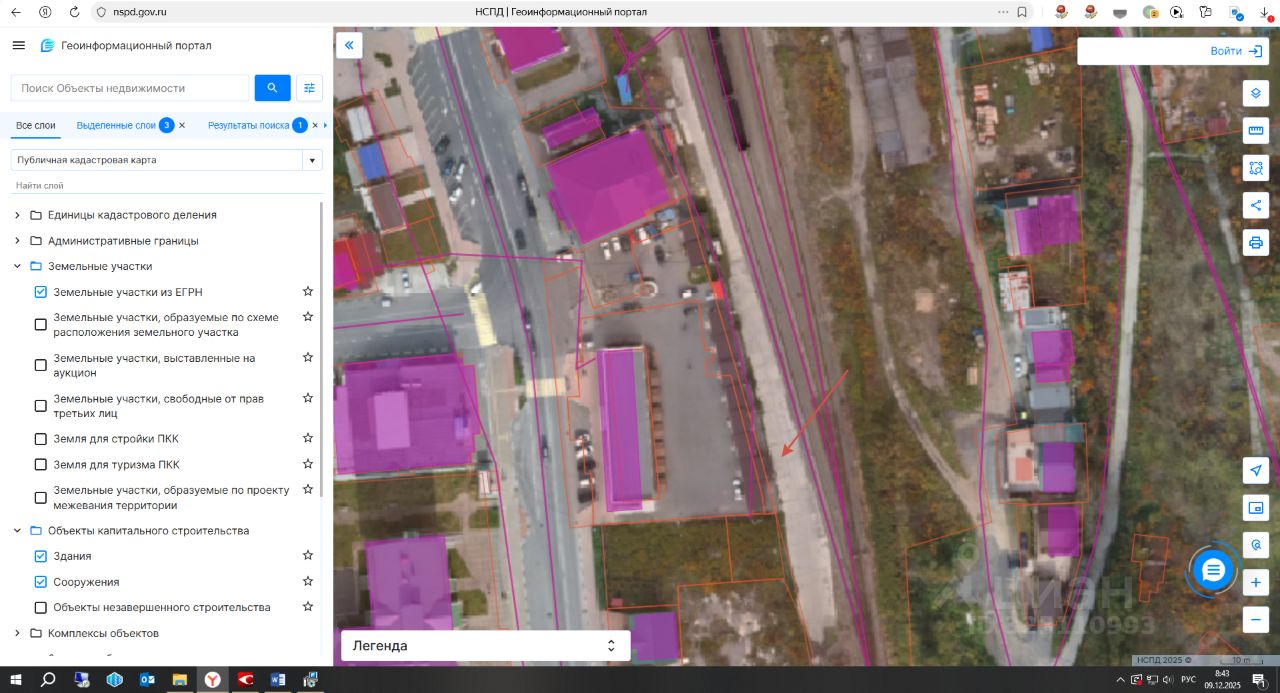This screenshot has width=1280, height=693.
Task: Click the share map icon
Action: 1256,205
